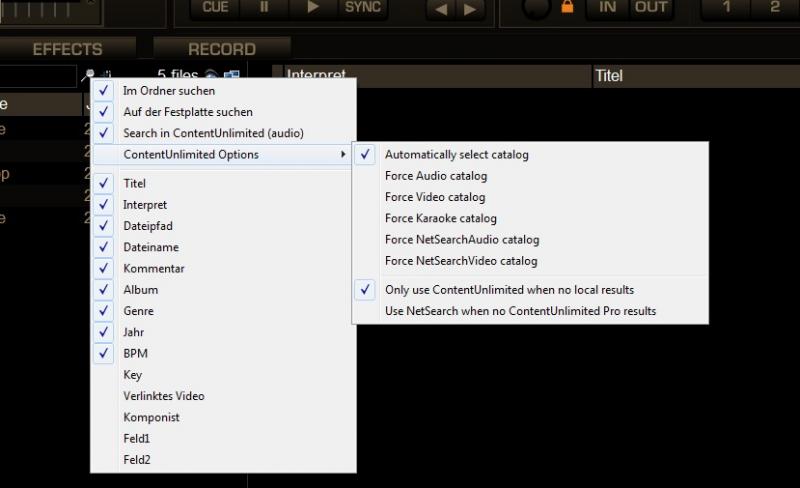Screen dimensions: 800x488
Task: Enable the Komponist search field
Action: [223, 418]
